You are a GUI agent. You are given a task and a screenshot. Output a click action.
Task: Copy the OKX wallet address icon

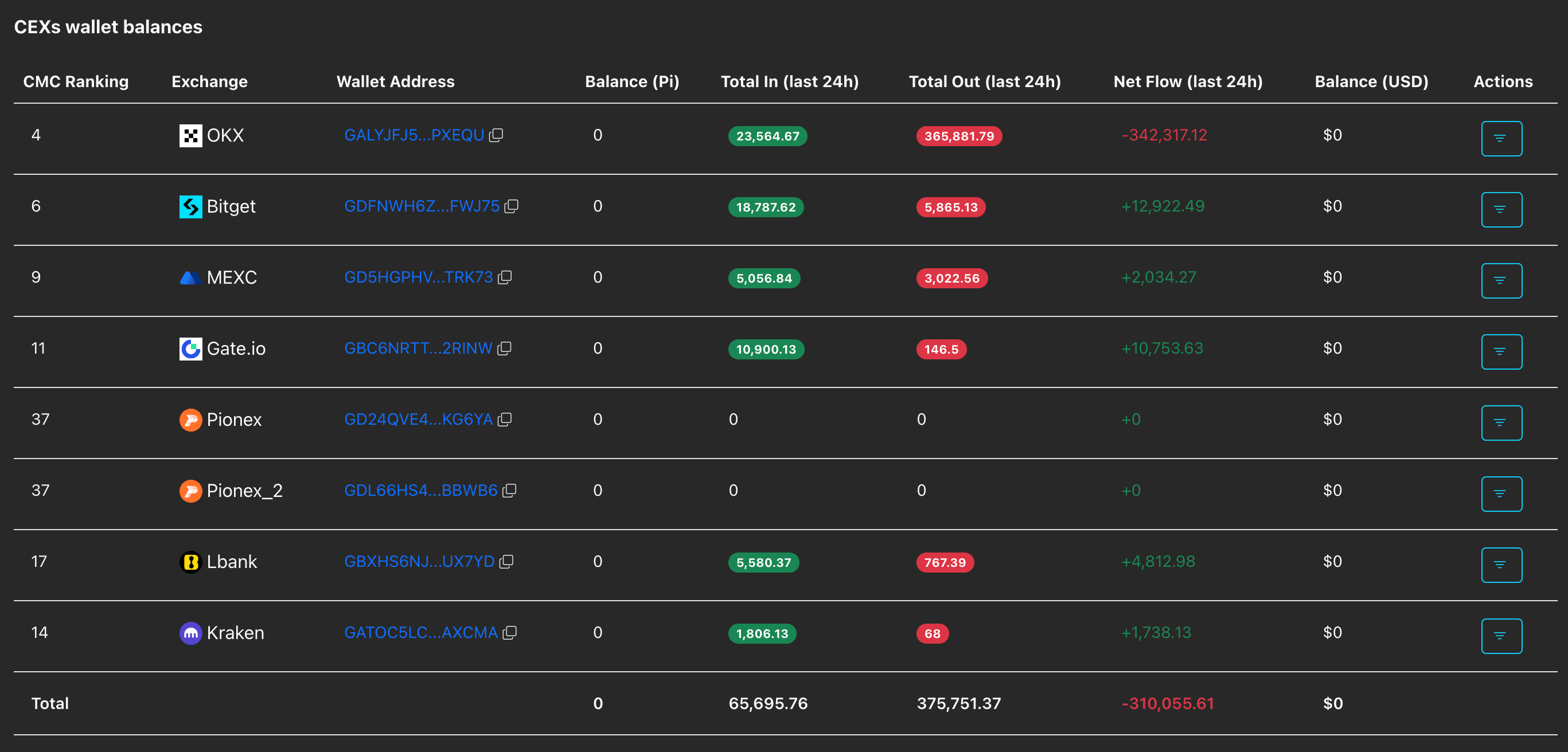click(x=496, y=135)
